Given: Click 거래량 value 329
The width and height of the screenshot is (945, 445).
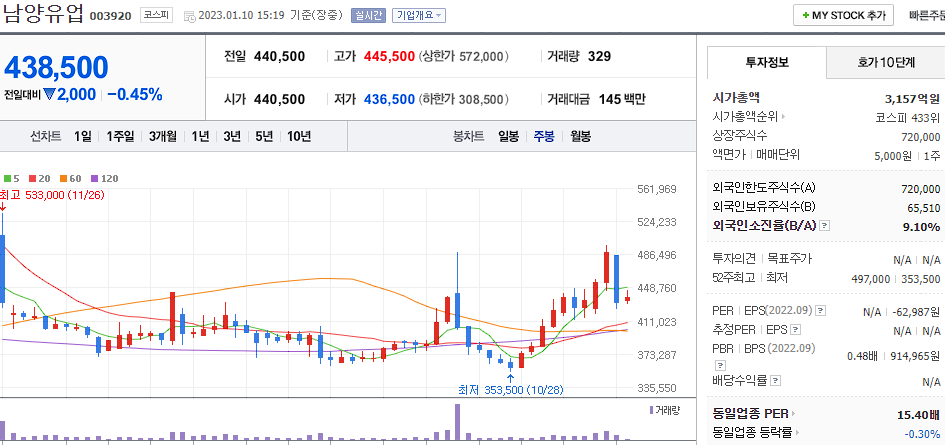Looking at the screenshot, I should pos(599,57).
